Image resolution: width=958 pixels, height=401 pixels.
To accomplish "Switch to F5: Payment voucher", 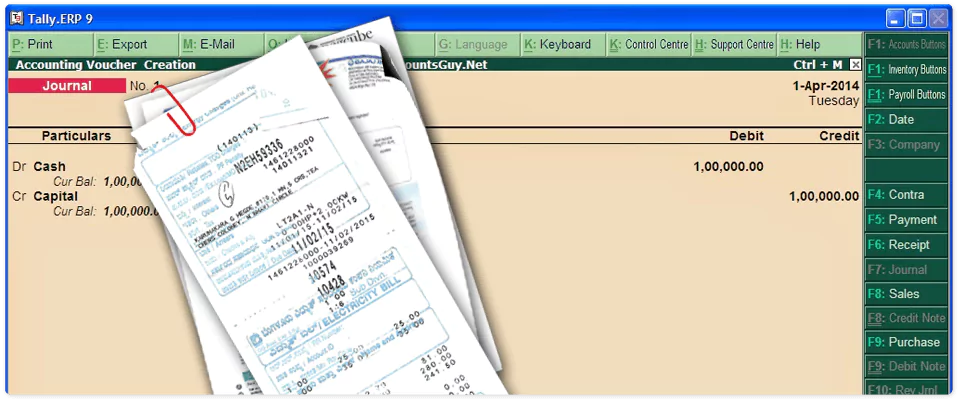I will tap(906, 220).
